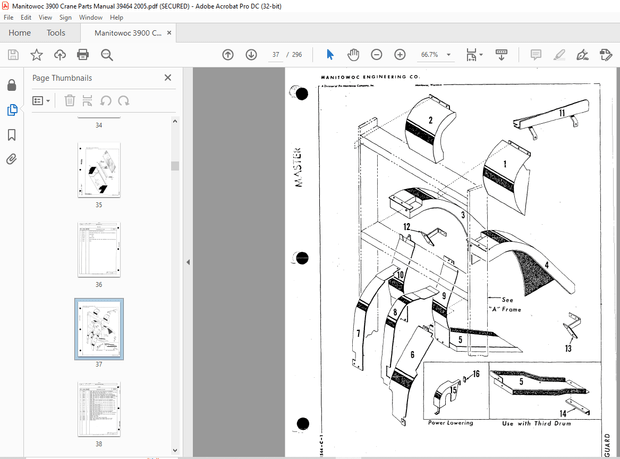Click the Print file icon
620x459 pixels.
coord(82,55)
